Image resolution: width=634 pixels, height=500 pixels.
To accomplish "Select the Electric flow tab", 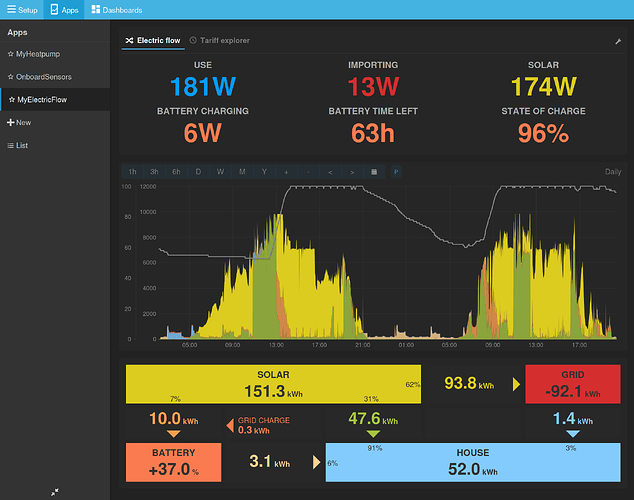I will (153, 41).
